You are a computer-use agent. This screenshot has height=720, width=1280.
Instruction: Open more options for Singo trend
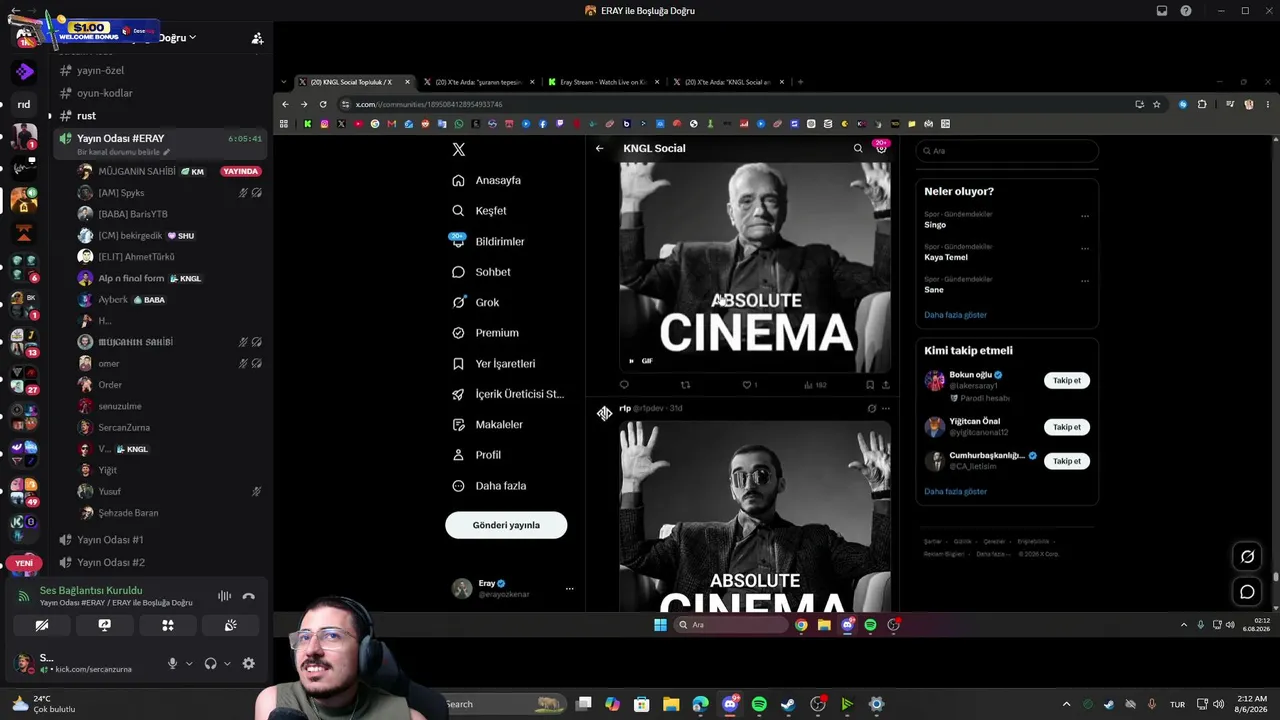click(x=1085, y=216)
